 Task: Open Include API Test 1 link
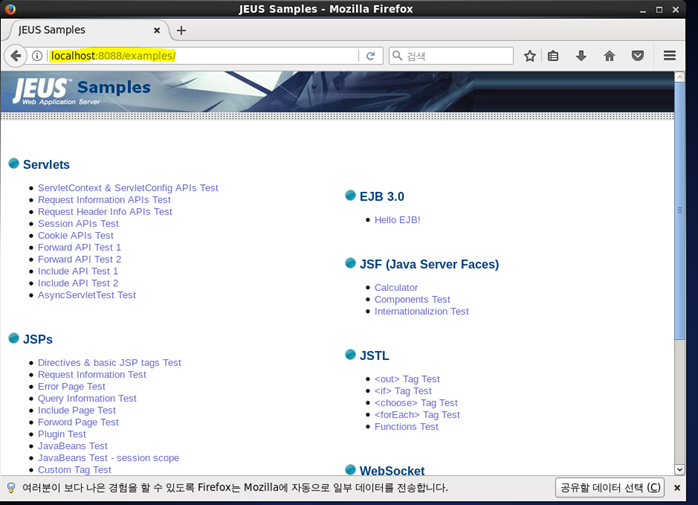[x=78, y=271]
